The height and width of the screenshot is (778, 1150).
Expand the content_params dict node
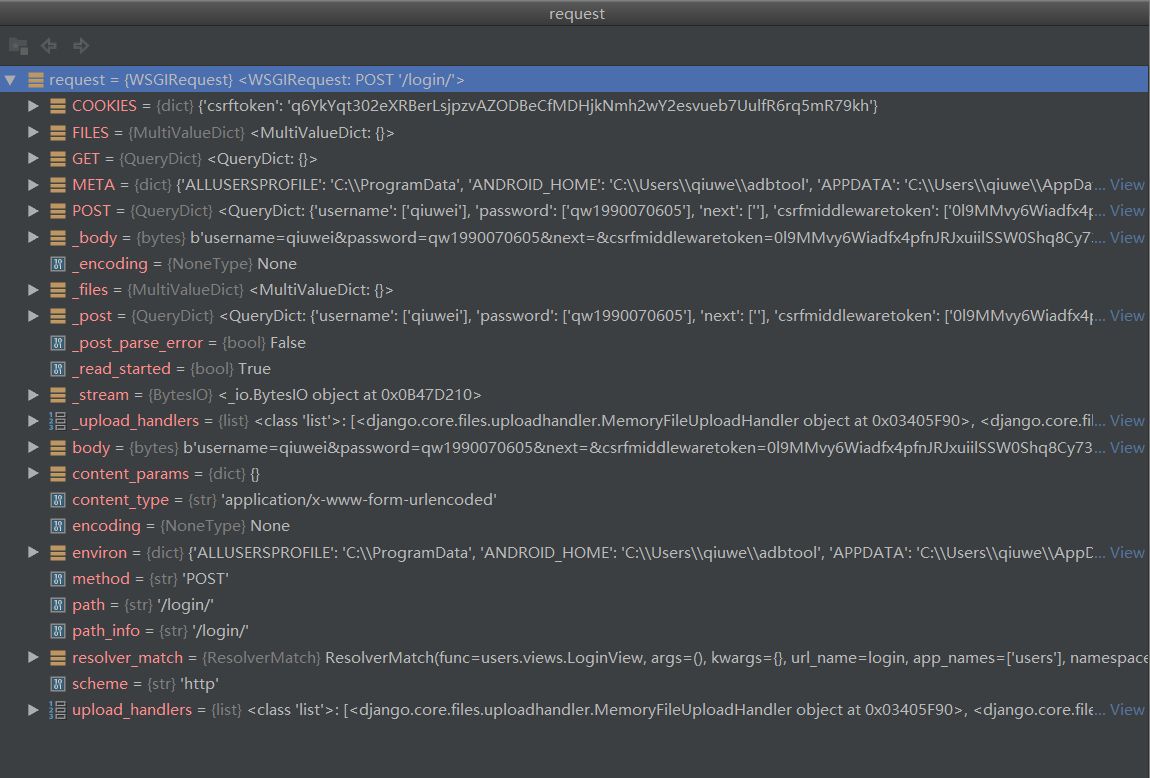tap(33, 474)
